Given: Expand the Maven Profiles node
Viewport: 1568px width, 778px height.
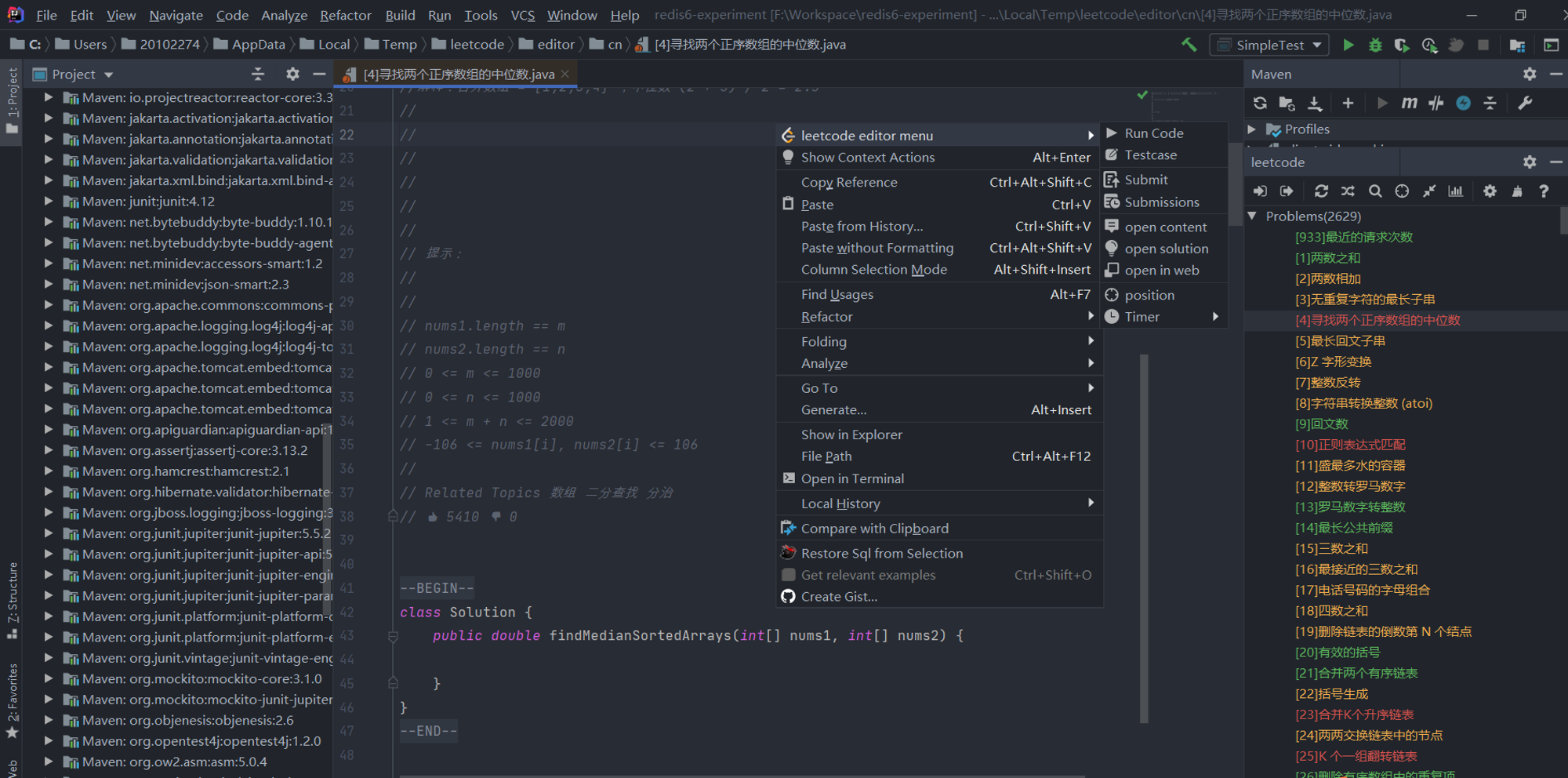Looking at the screenshot, I should [x=1252, y=129].
